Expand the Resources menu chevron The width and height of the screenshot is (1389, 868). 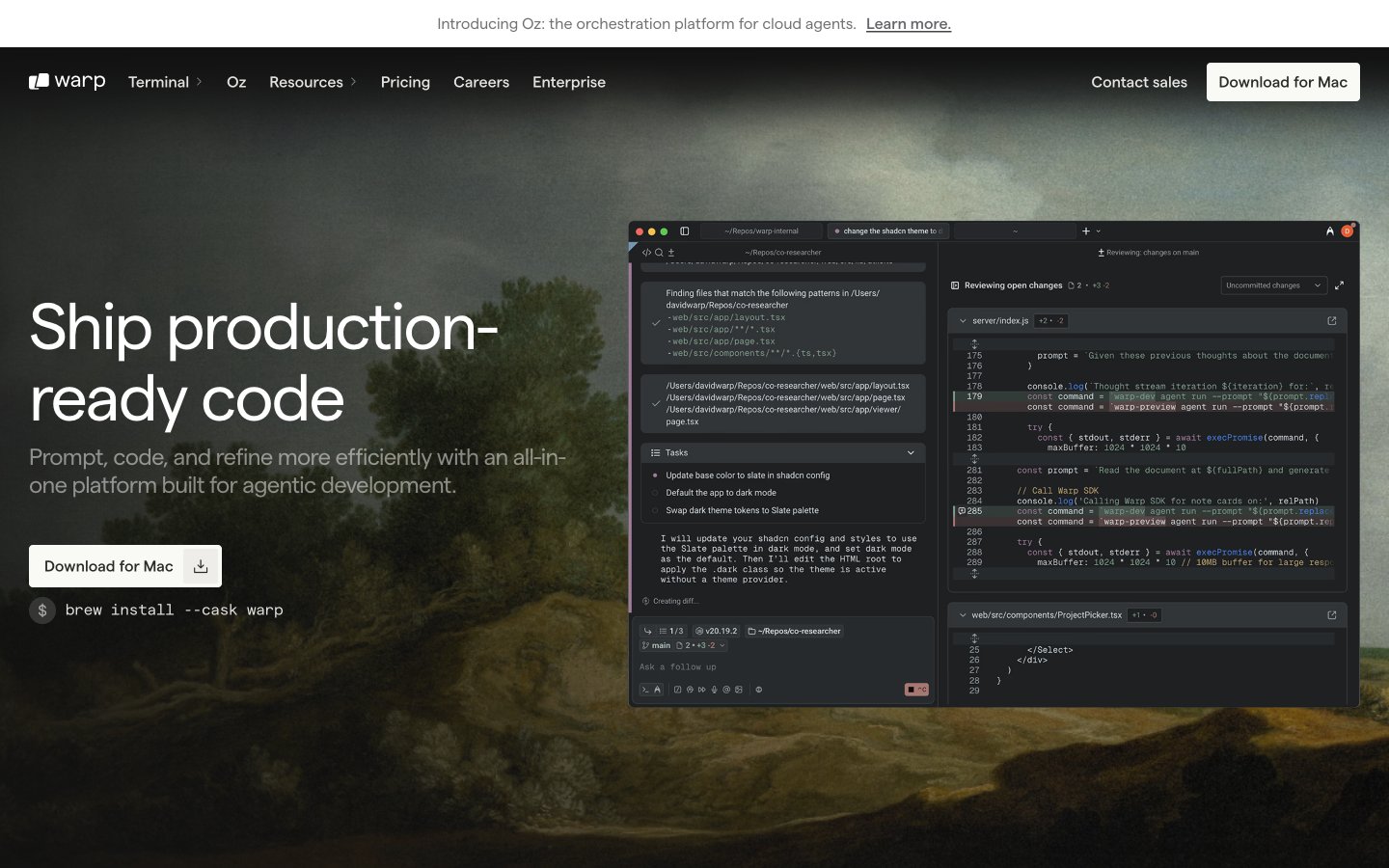click(x=353, y=82)
